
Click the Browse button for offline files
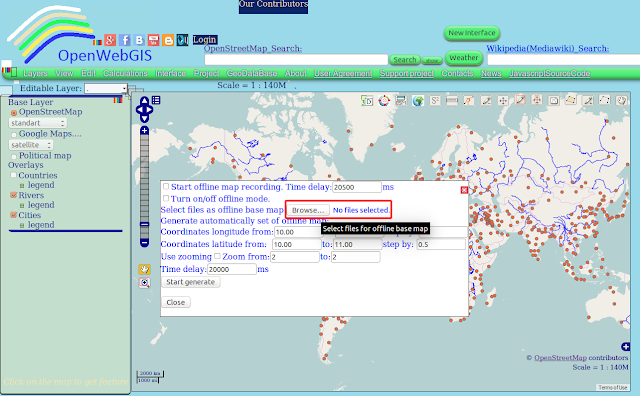coord(308,210)
